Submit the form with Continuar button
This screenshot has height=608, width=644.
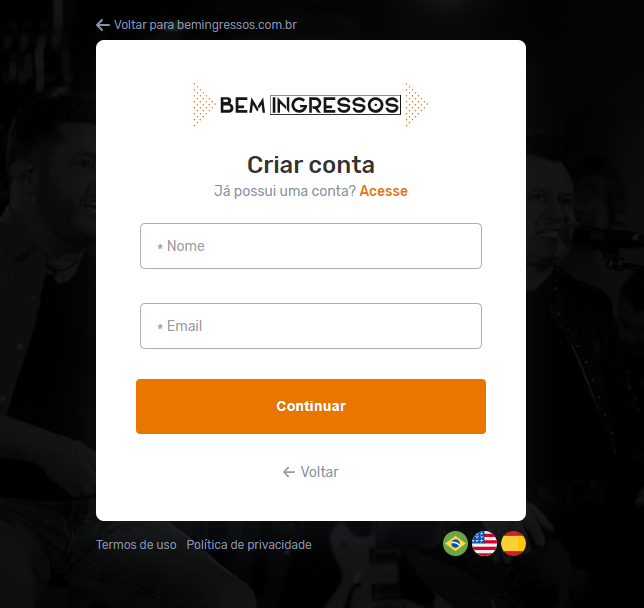[311, 406]
